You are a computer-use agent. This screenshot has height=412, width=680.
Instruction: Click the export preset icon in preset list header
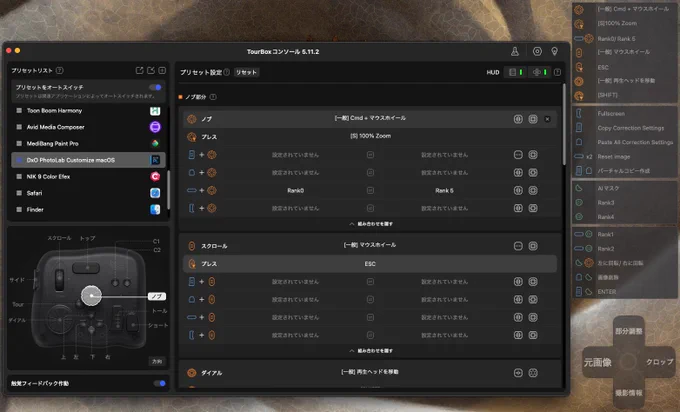(x=139, y=70)
